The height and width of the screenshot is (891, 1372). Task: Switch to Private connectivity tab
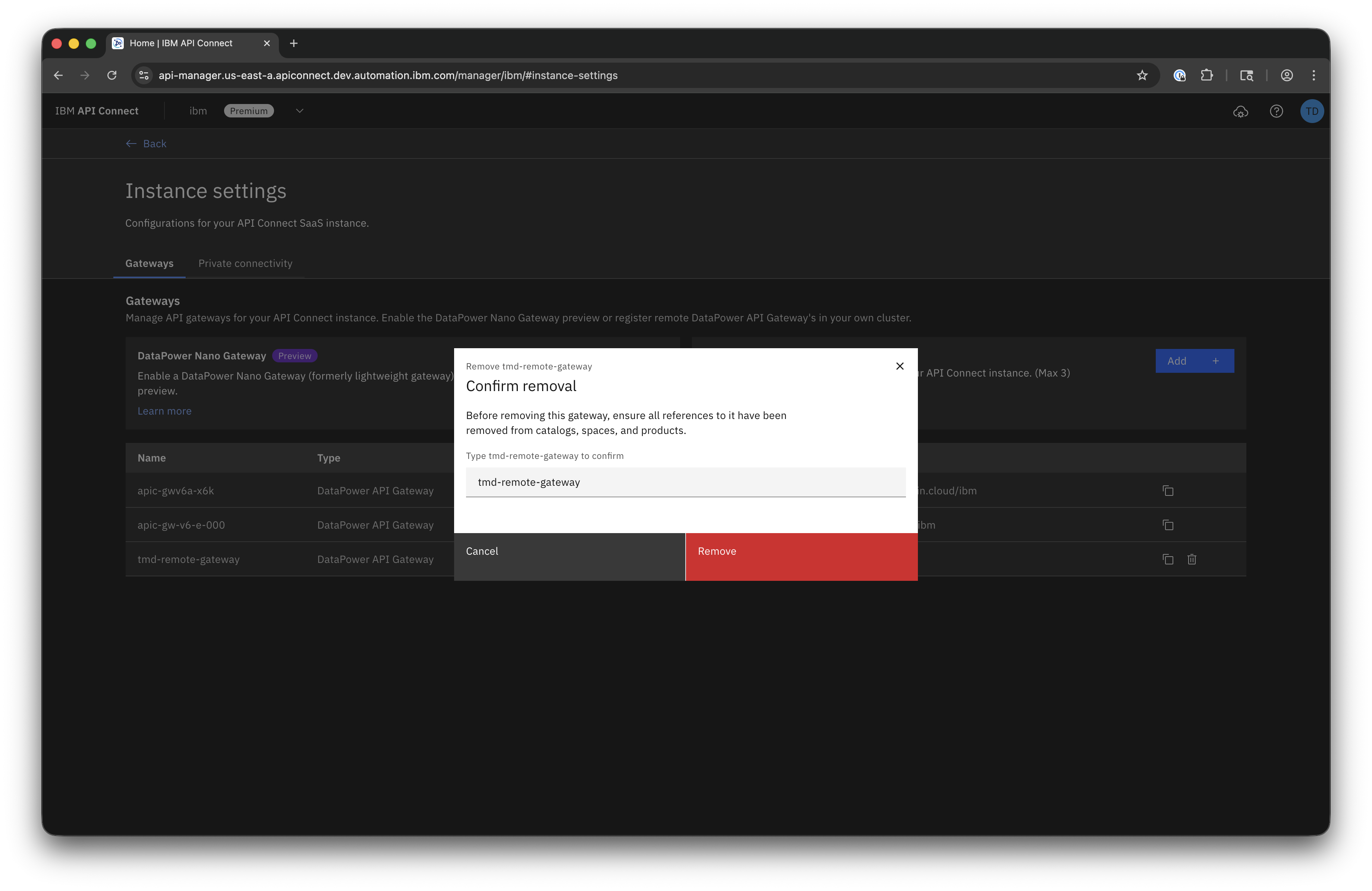tap(245, 263)
